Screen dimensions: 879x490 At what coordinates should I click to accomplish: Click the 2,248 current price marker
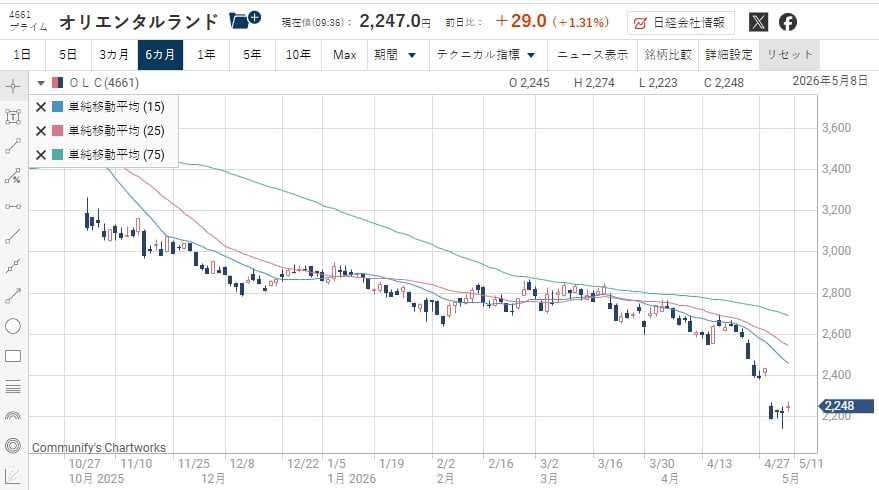tap(847, 406)
